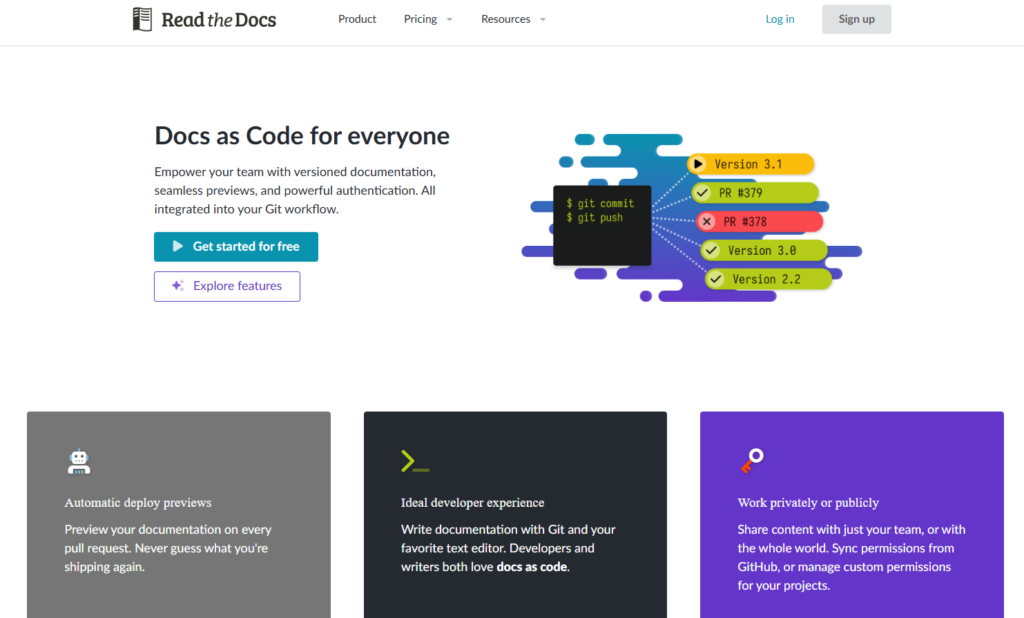Open the Resources dropdown
The width and height of the screenshot is (1024, 618).
(505, 18)
